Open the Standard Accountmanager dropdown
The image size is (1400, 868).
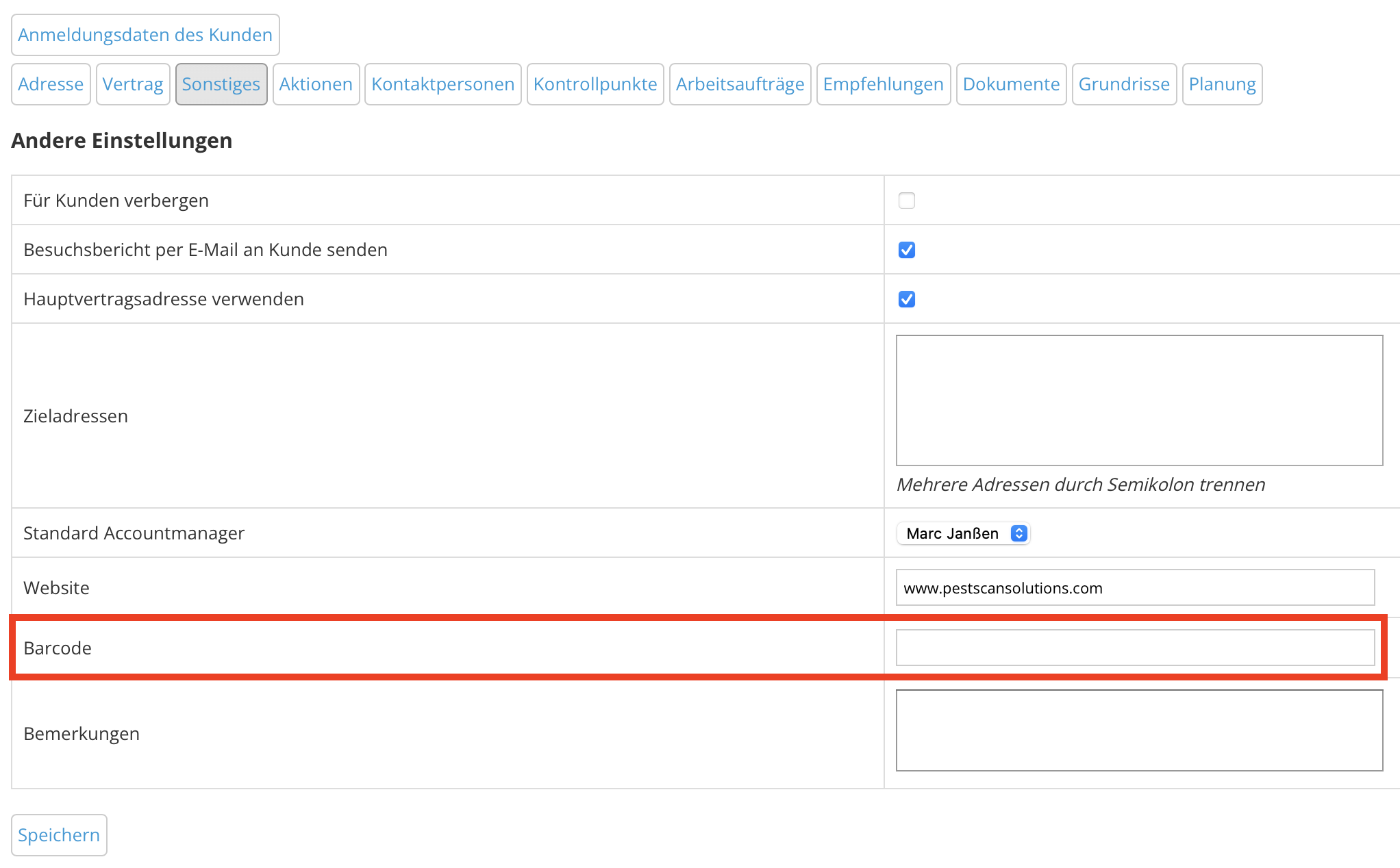click(x=962, y=533)
